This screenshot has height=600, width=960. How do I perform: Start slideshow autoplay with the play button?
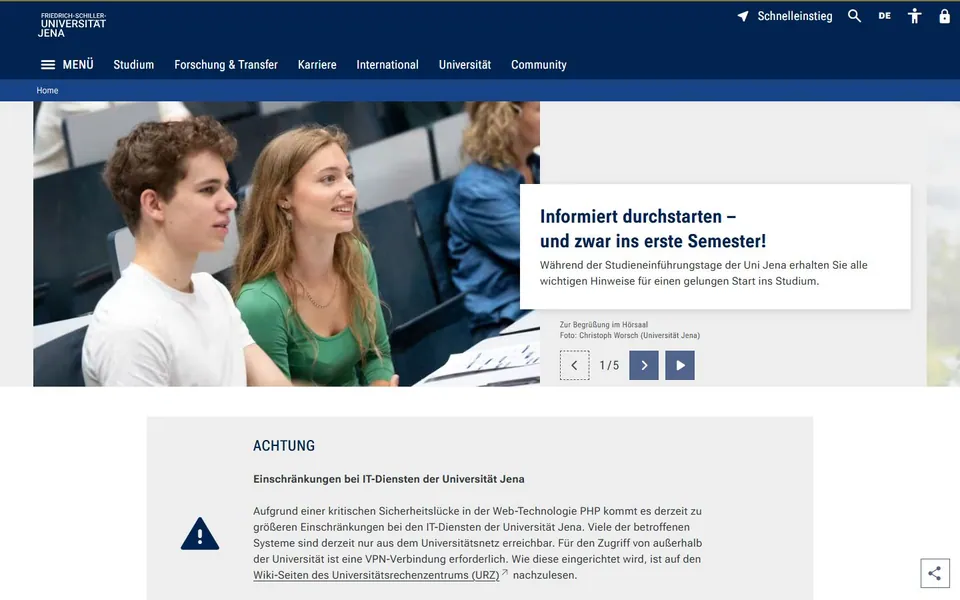(x=680, y=366)
